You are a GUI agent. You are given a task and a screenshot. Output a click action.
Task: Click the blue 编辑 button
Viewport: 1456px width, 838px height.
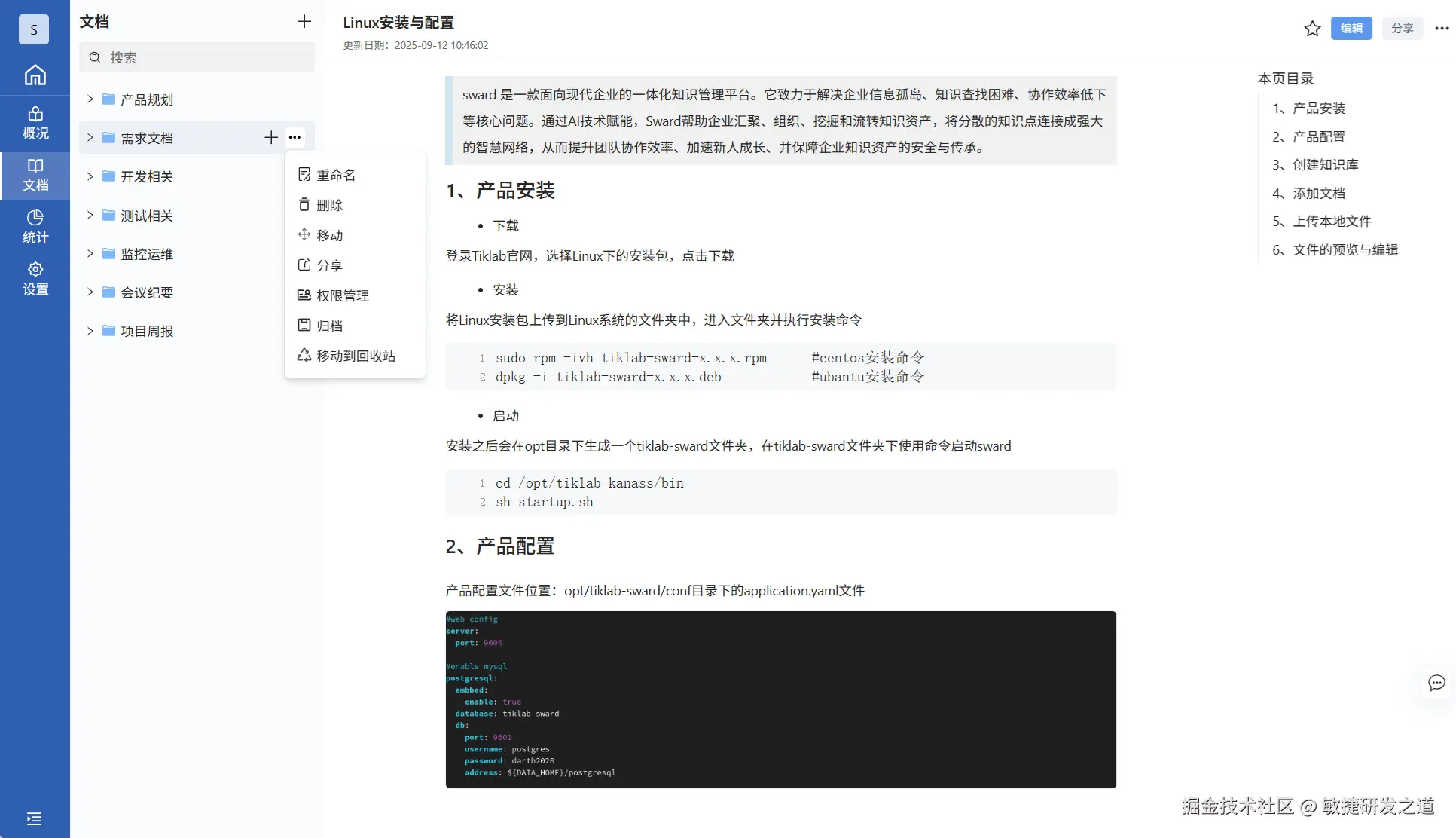coord(1351,29)
